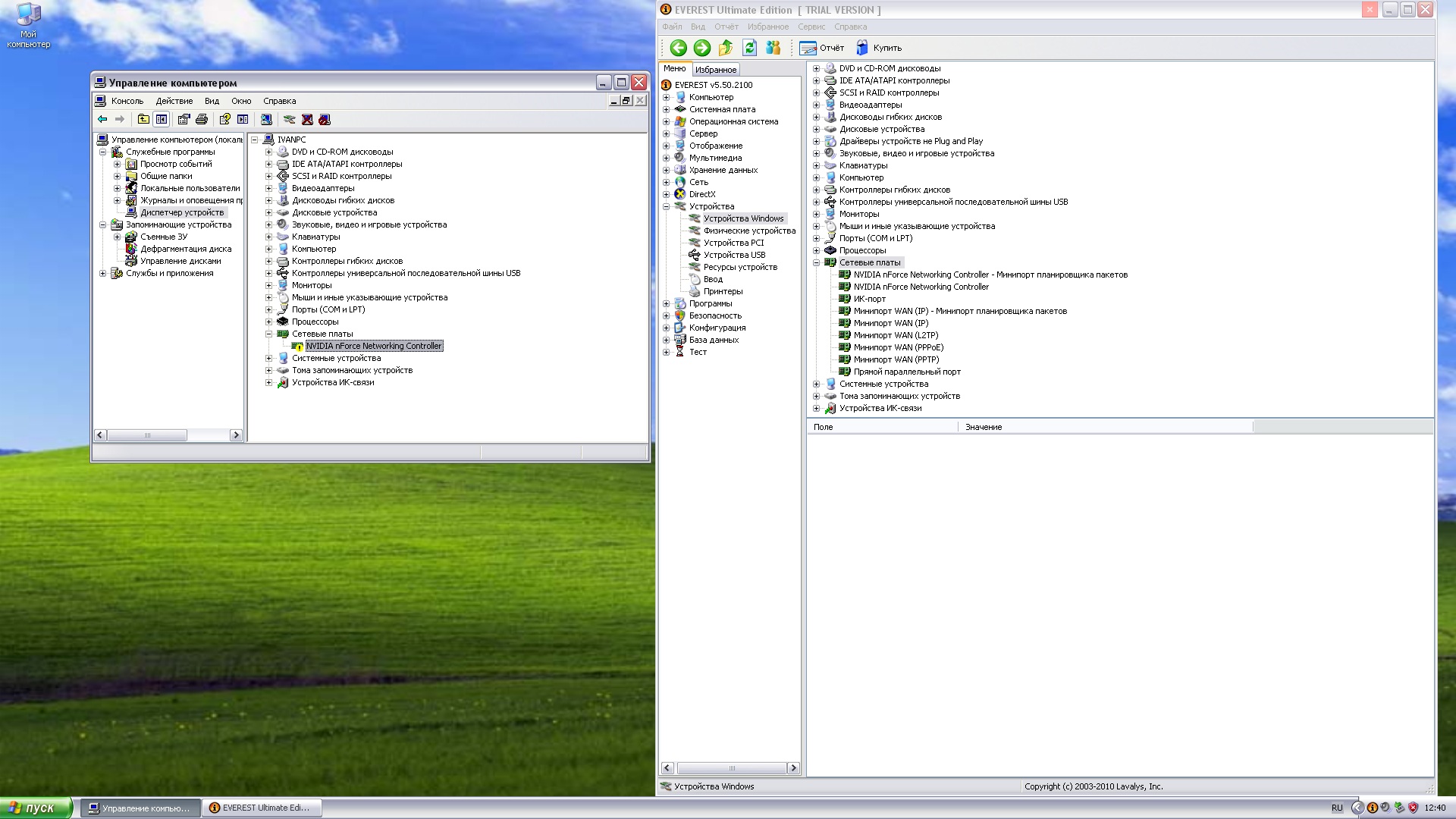Click the Uninstall device red X icon
Viewport: 1456px width, 819px height.
click(307, 119)
